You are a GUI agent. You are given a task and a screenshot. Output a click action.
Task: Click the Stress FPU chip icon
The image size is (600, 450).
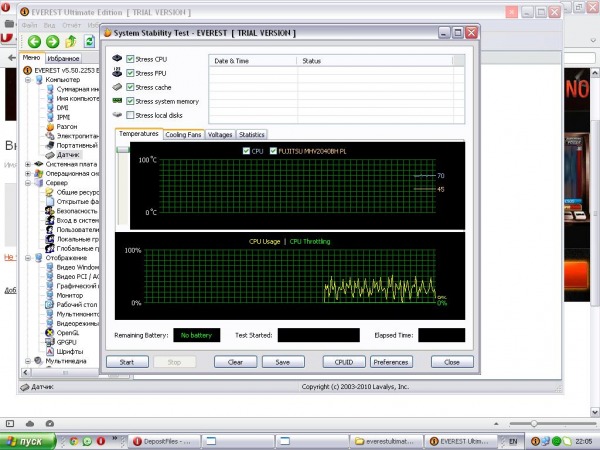pos(117,72)
